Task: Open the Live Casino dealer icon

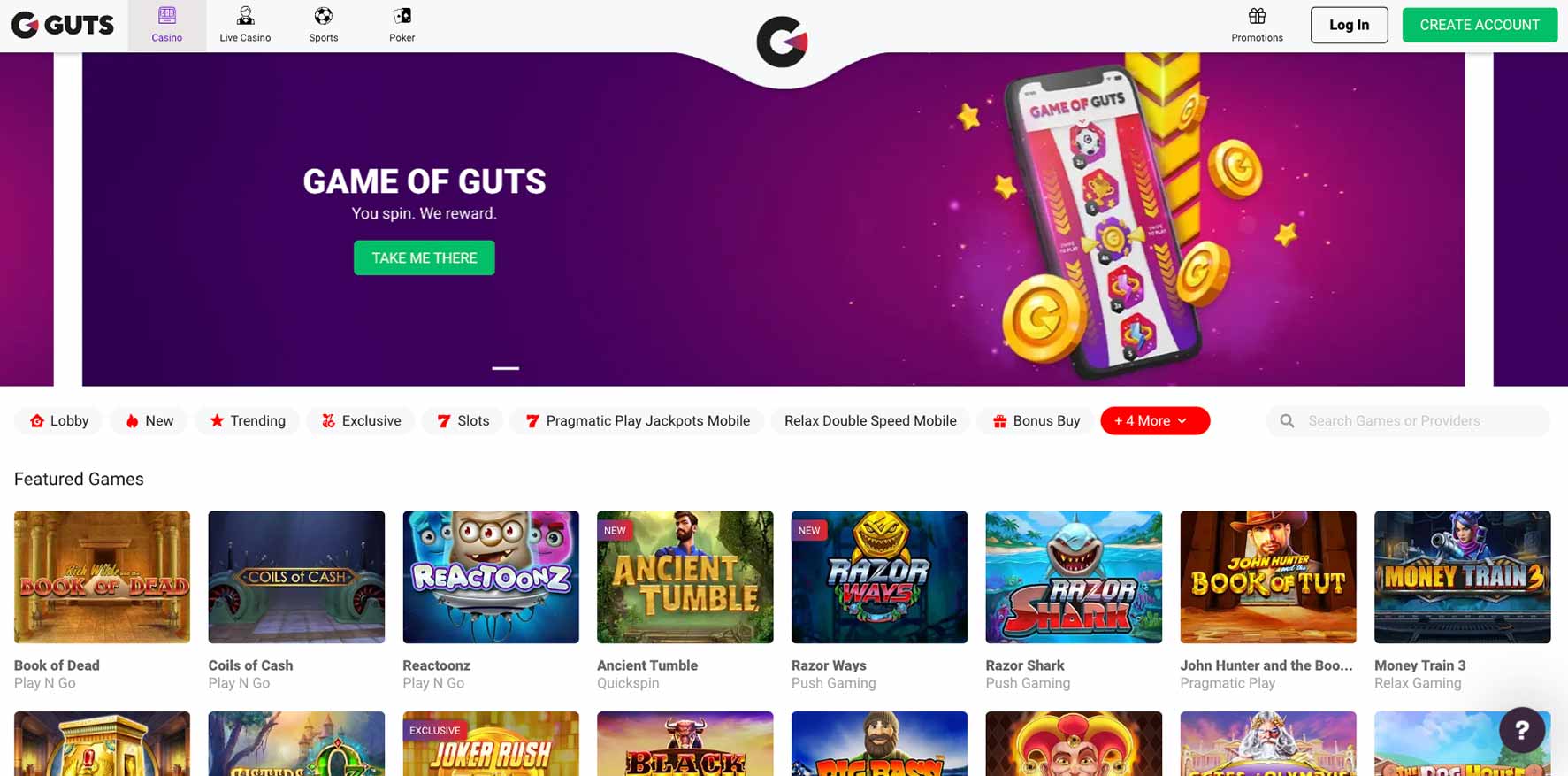Action: [245, 16]
